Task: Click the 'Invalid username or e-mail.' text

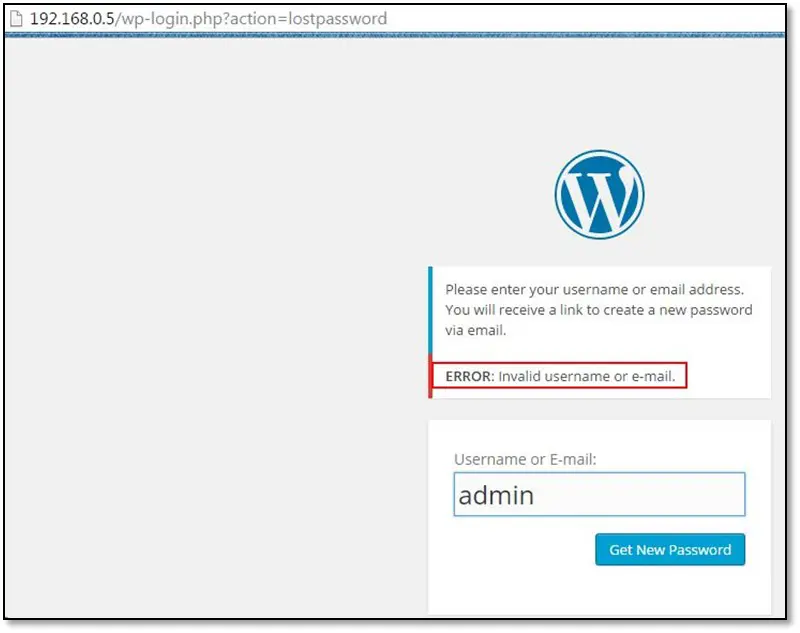Action: tap(587, 376)
